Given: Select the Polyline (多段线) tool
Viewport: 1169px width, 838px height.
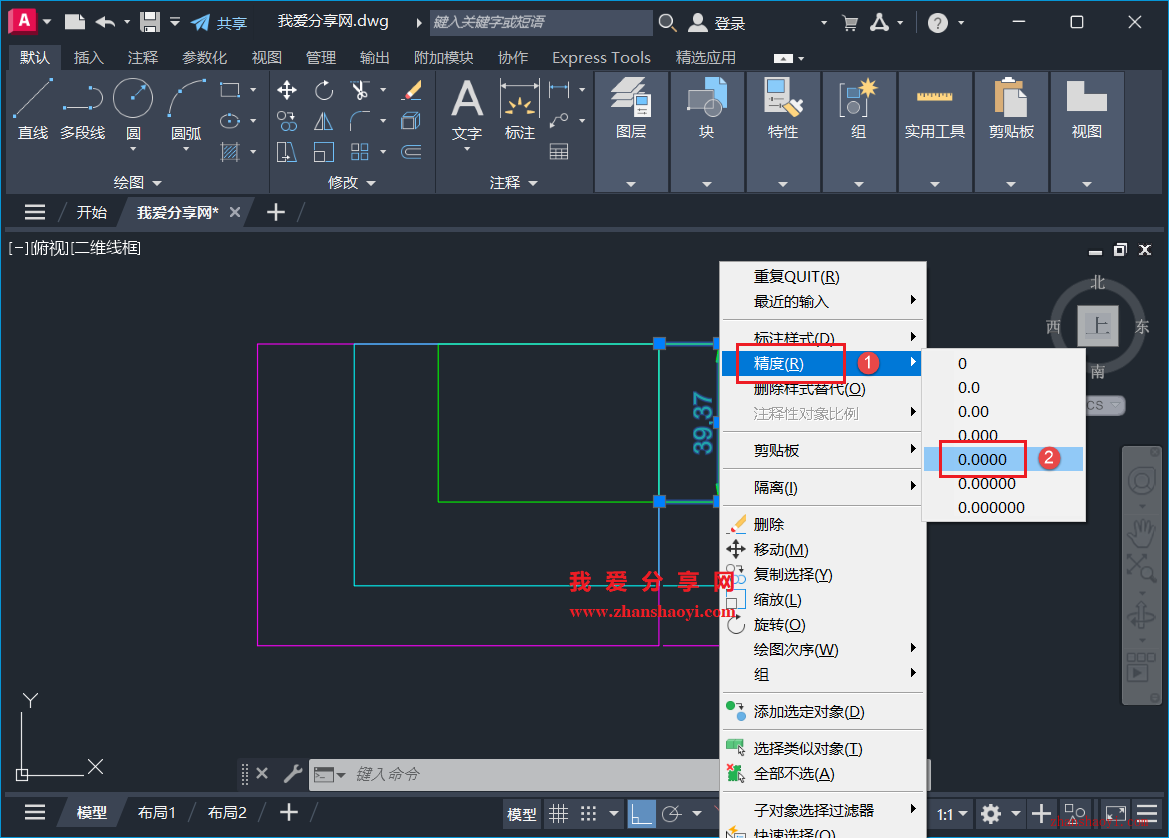Looking at the screenshot, I should click(82, 110).
